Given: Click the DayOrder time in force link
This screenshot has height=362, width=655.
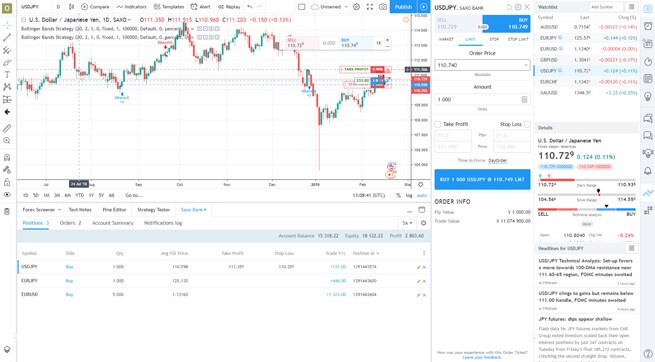Looking at the screenshot, I should [498, 161].
